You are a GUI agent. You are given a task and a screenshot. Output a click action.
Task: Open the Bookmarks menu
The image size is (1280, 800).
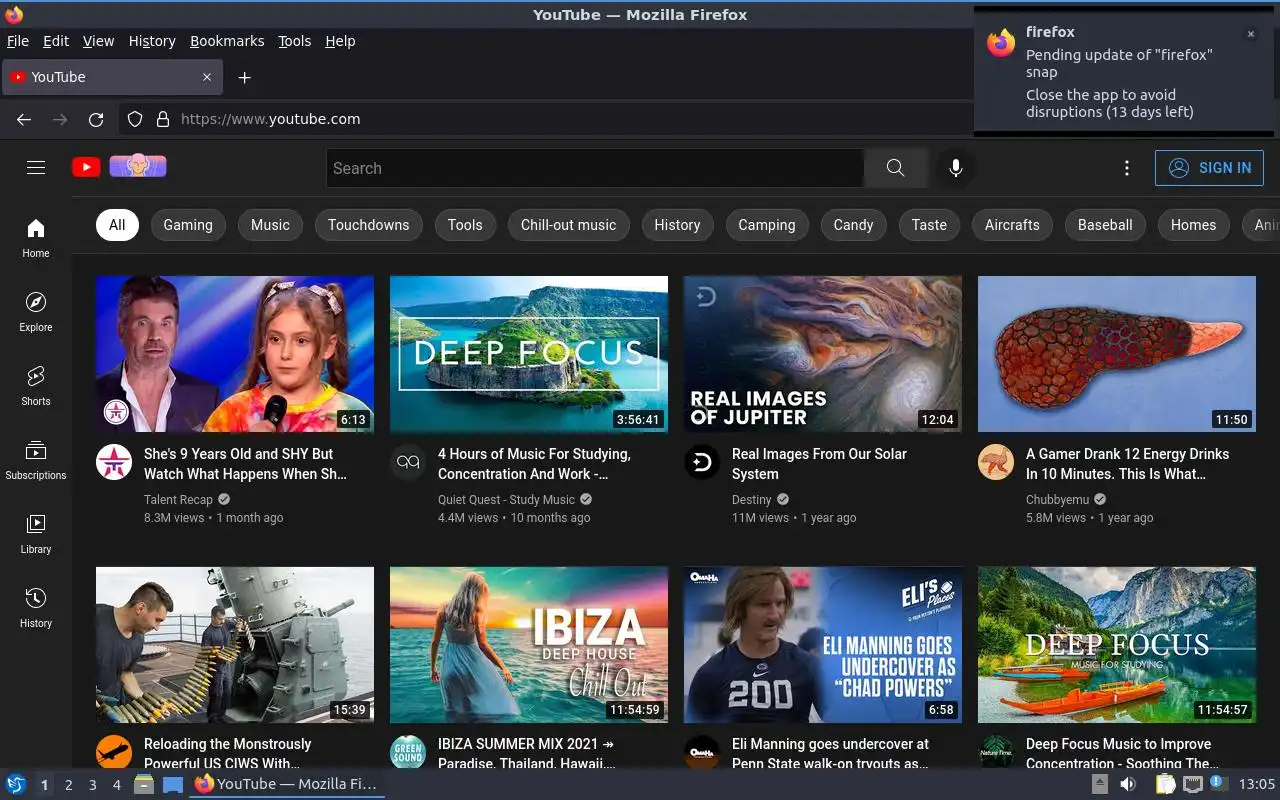tap(227, 41)
